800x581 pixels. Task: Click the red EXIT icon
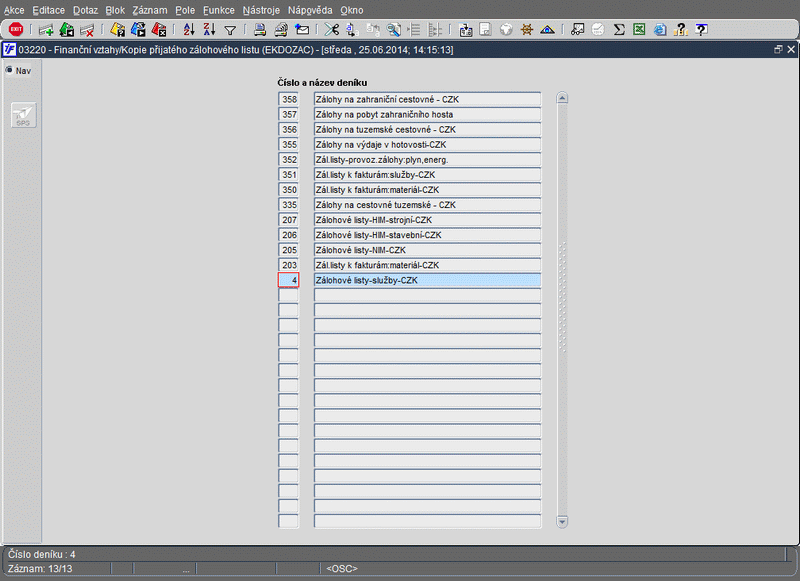[x=16, y=30]
